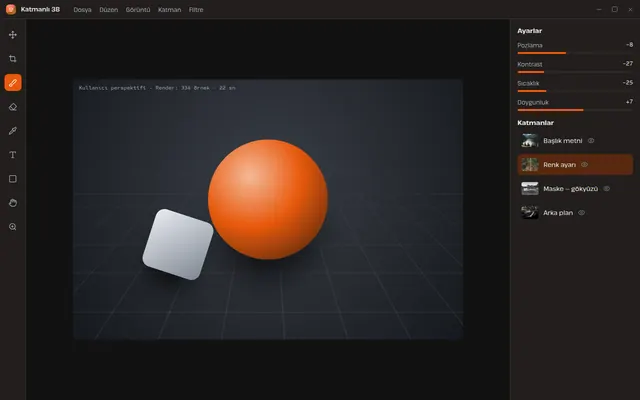Select the Crop tool
This screenshot has width=640, height=400.
tap(13, 59)
